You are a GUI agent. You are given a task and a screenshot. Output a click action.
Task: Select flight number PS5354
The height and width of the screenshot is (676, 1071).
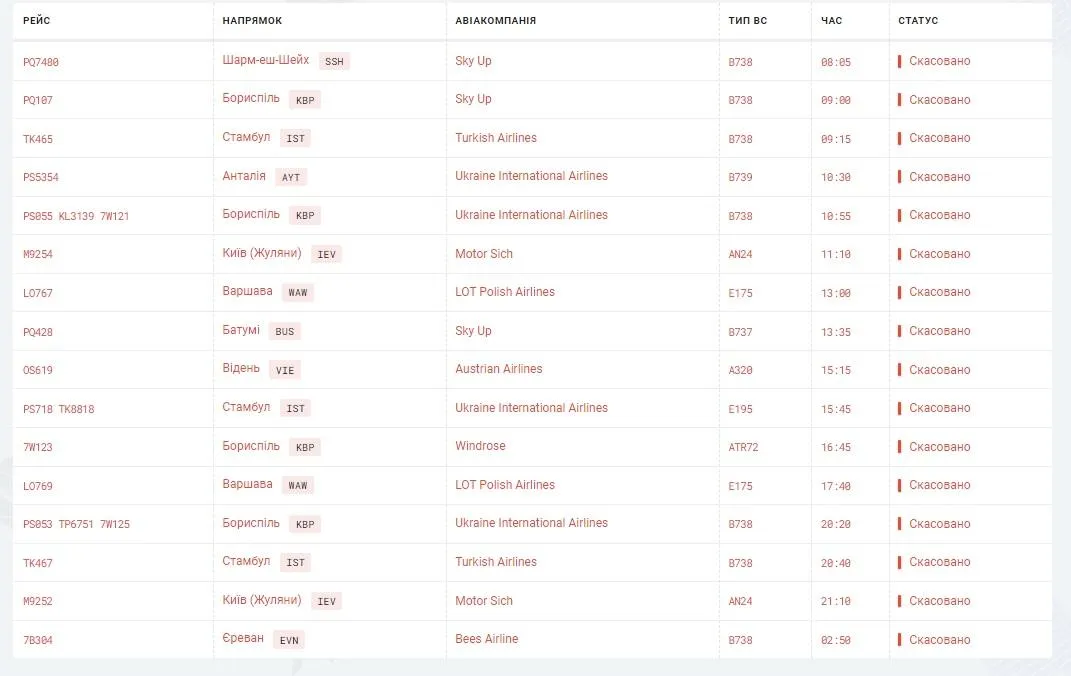41,178
